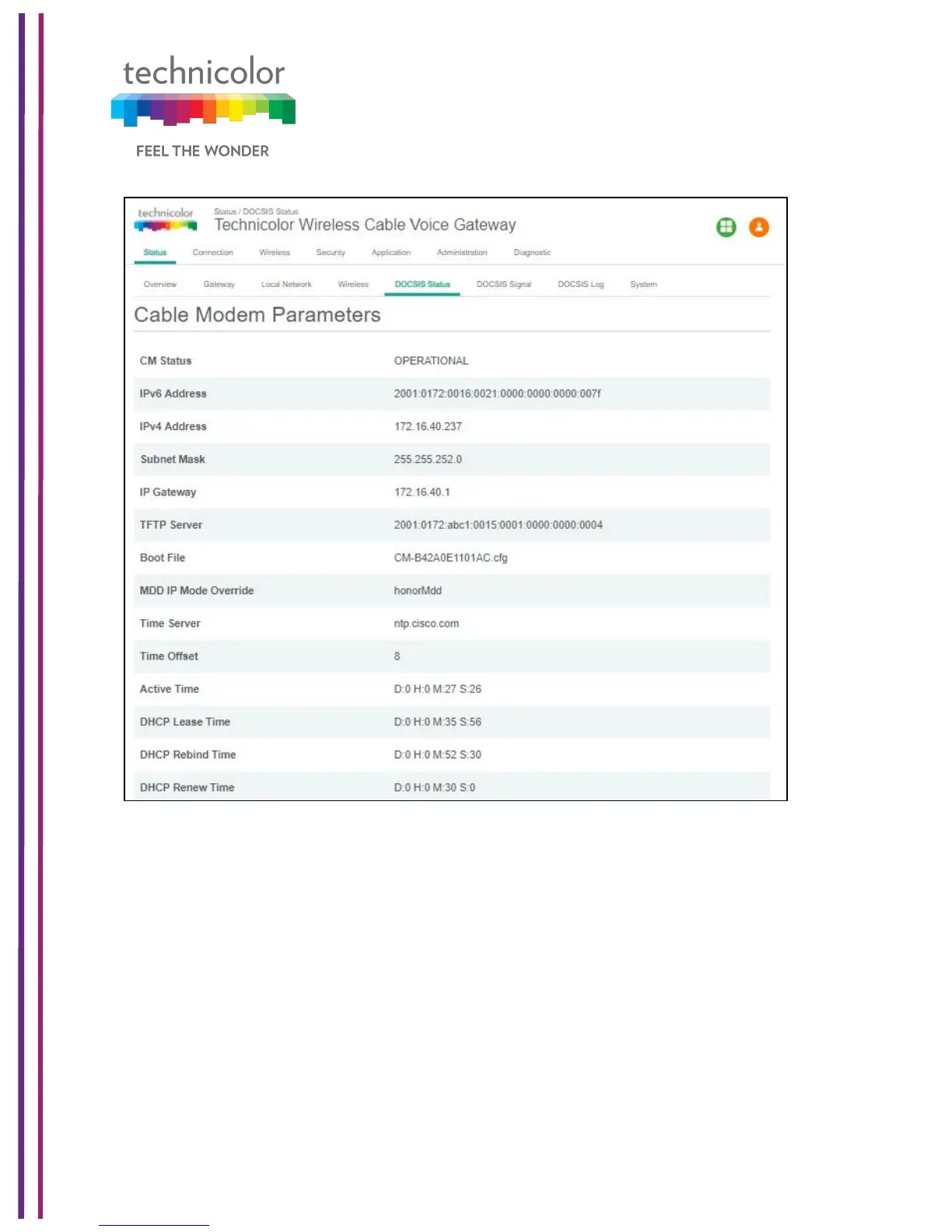Select the Time Offset value 8
This screenshot has height=1232, width=952.
pyautogui.click(x=397, y=656)
